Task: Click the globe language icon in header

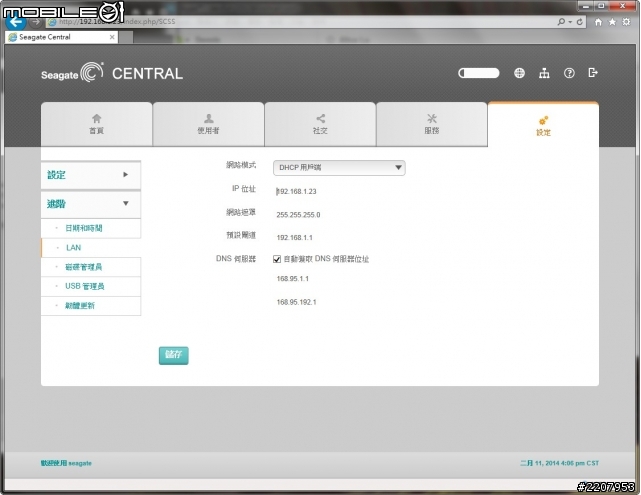Action: pyautogui.click(x=519, y=73)
